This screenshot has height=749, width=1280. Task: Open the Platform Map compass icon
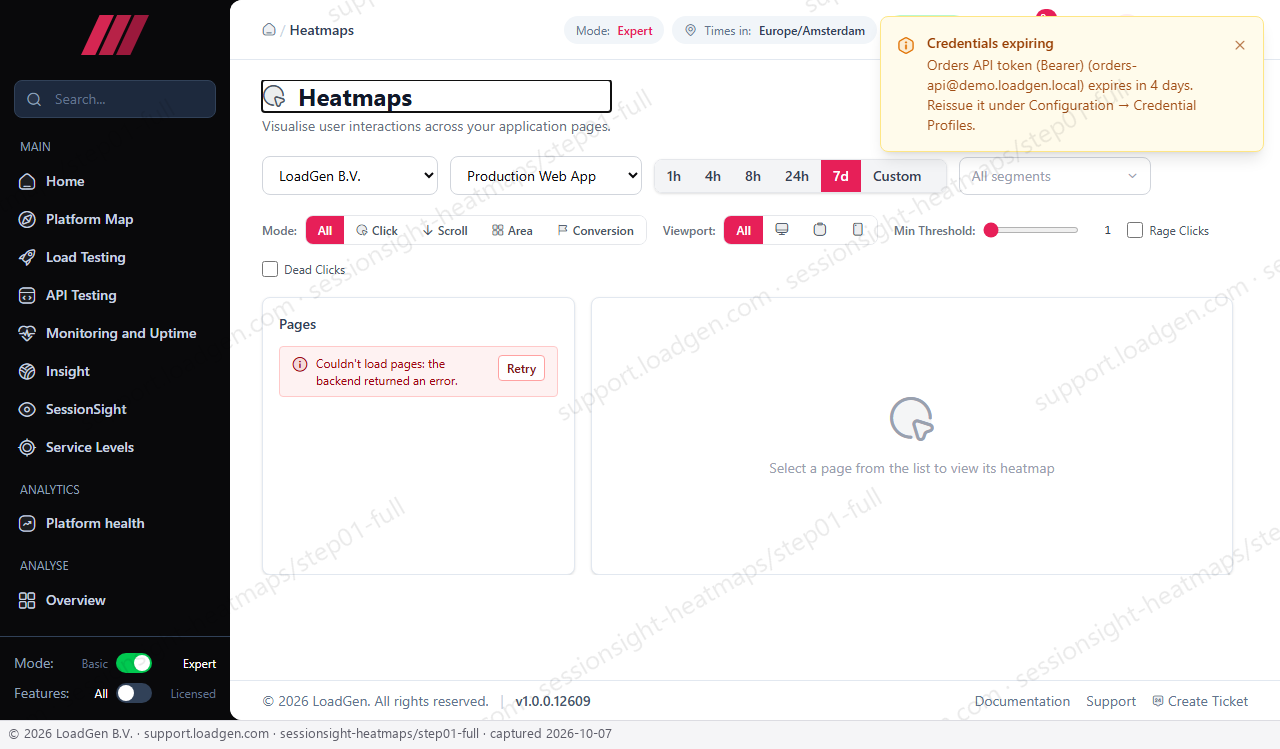coord(27,219)
